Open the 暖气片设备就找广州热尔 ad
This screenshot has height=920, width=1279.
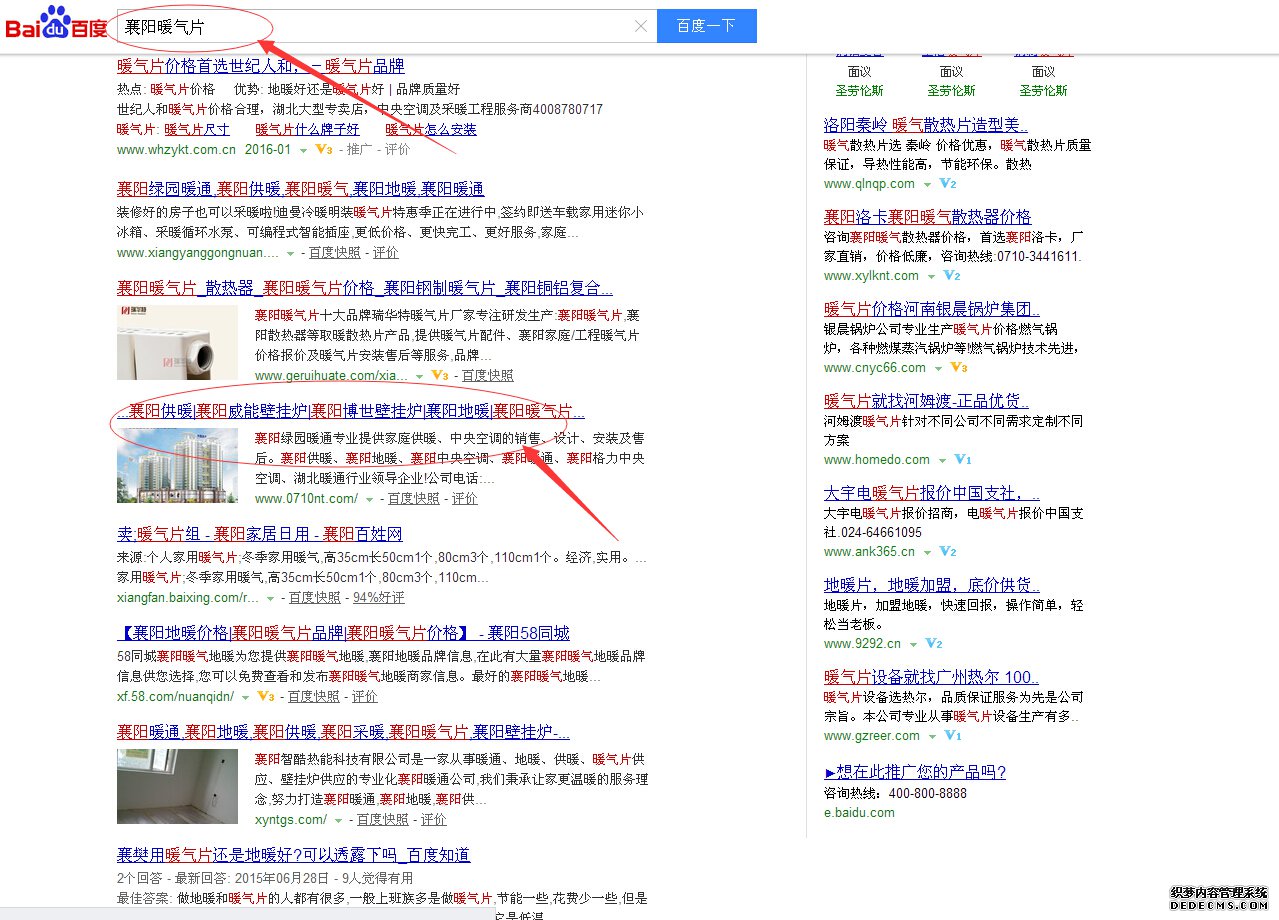click(931, 677)
